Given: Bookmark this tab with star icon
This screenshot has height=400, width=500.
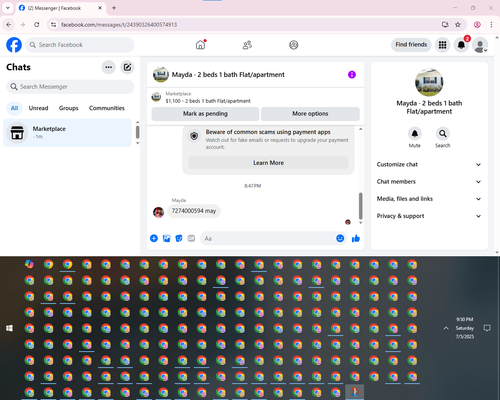Looking at the screenshot, I should [458, 25].
